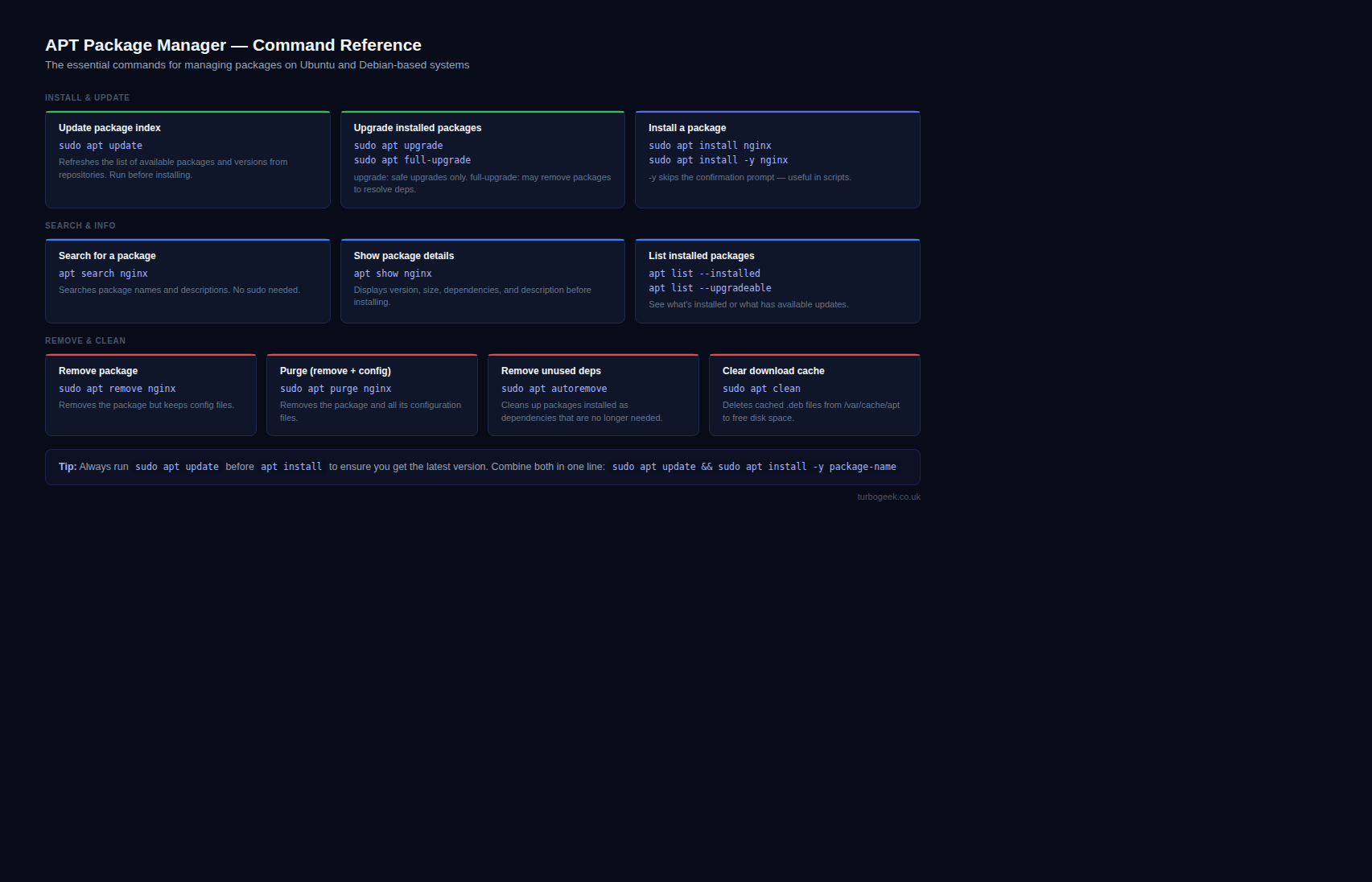Click the combined update && install command in the tip

pyautogui.click(x=754, y=467)
